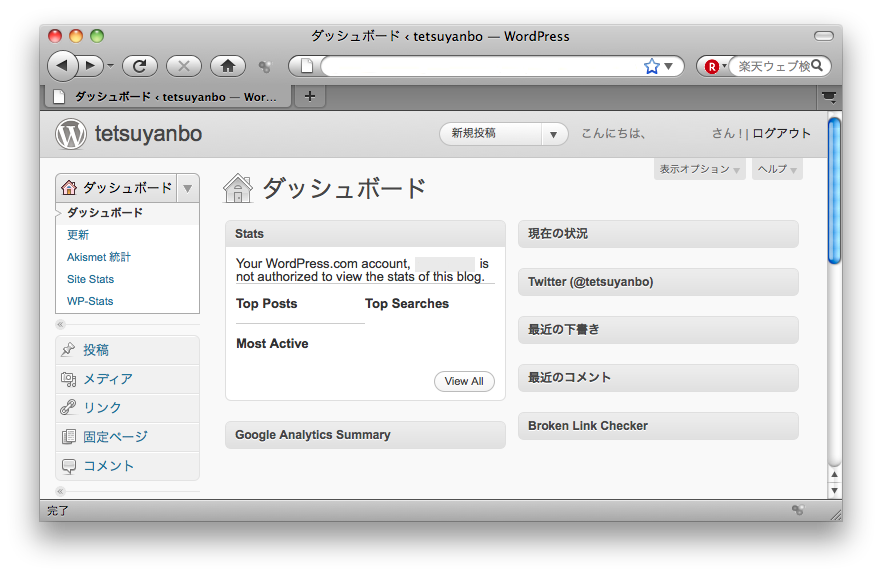The height and width of the screenshot is (576, 882).
Task: Click View All in Stats widget
Action: pyautogui.click(x=464, y=381)
